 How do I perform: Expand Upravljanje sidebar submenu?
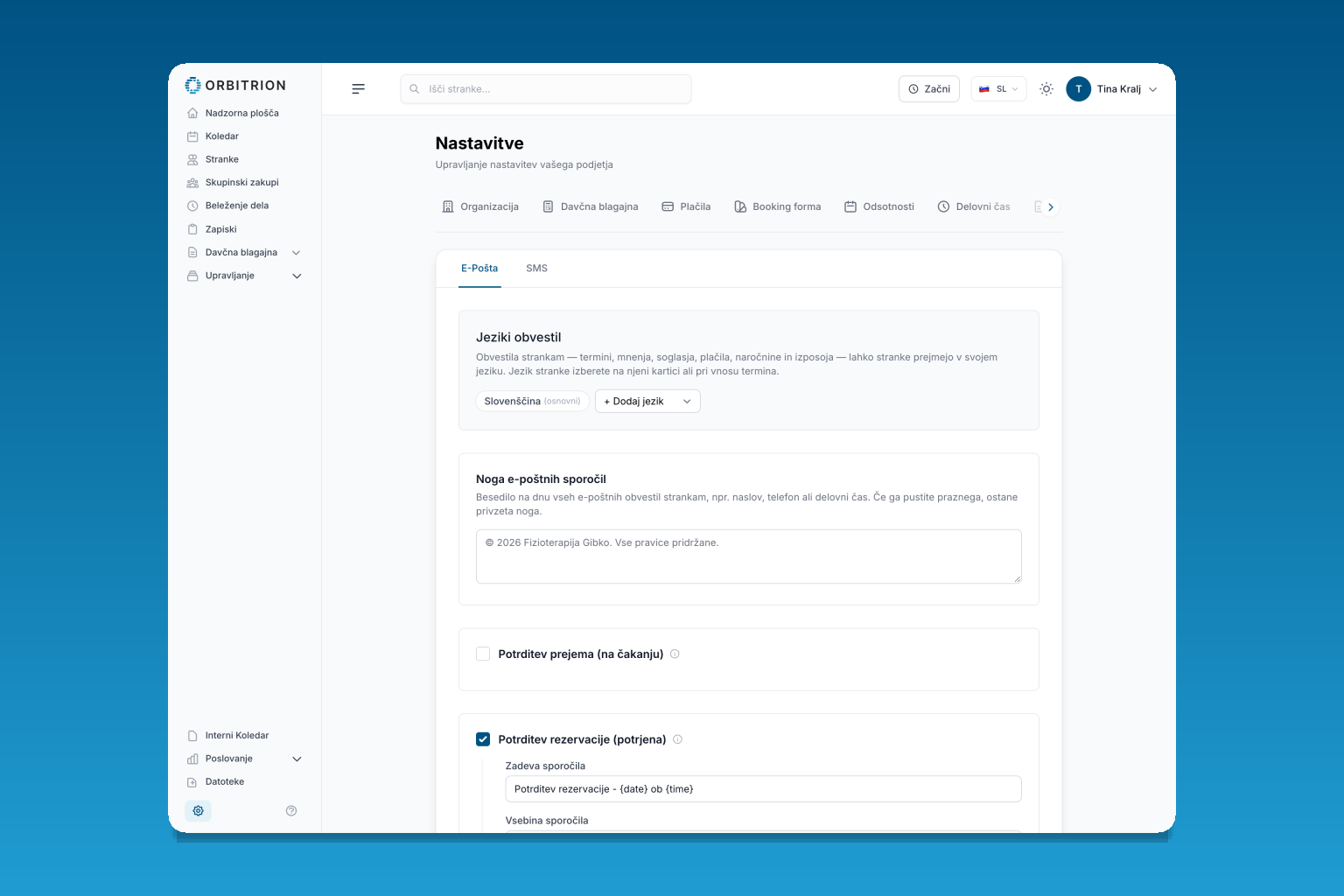[297, 276]
